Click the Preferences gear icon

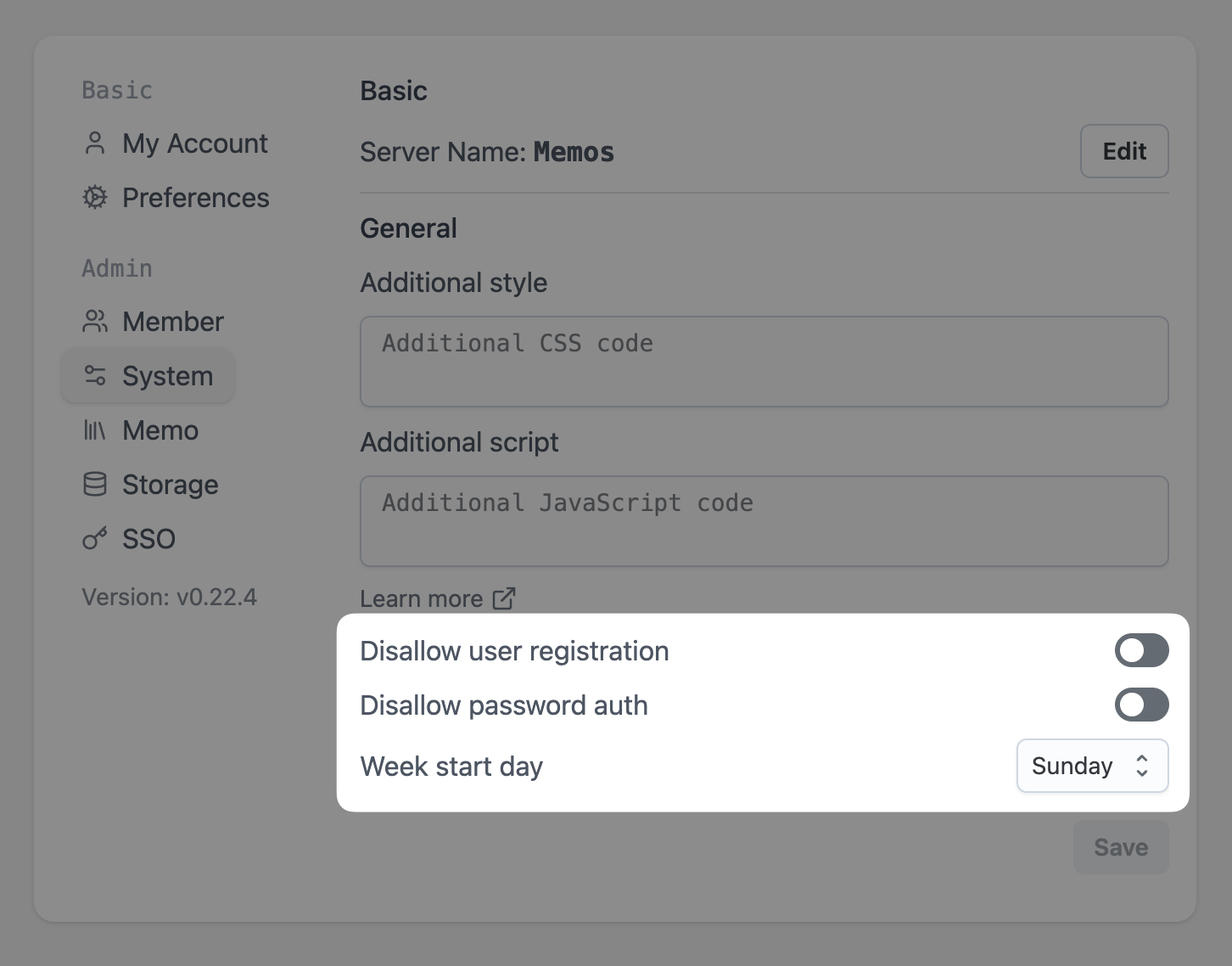[95, 198]
